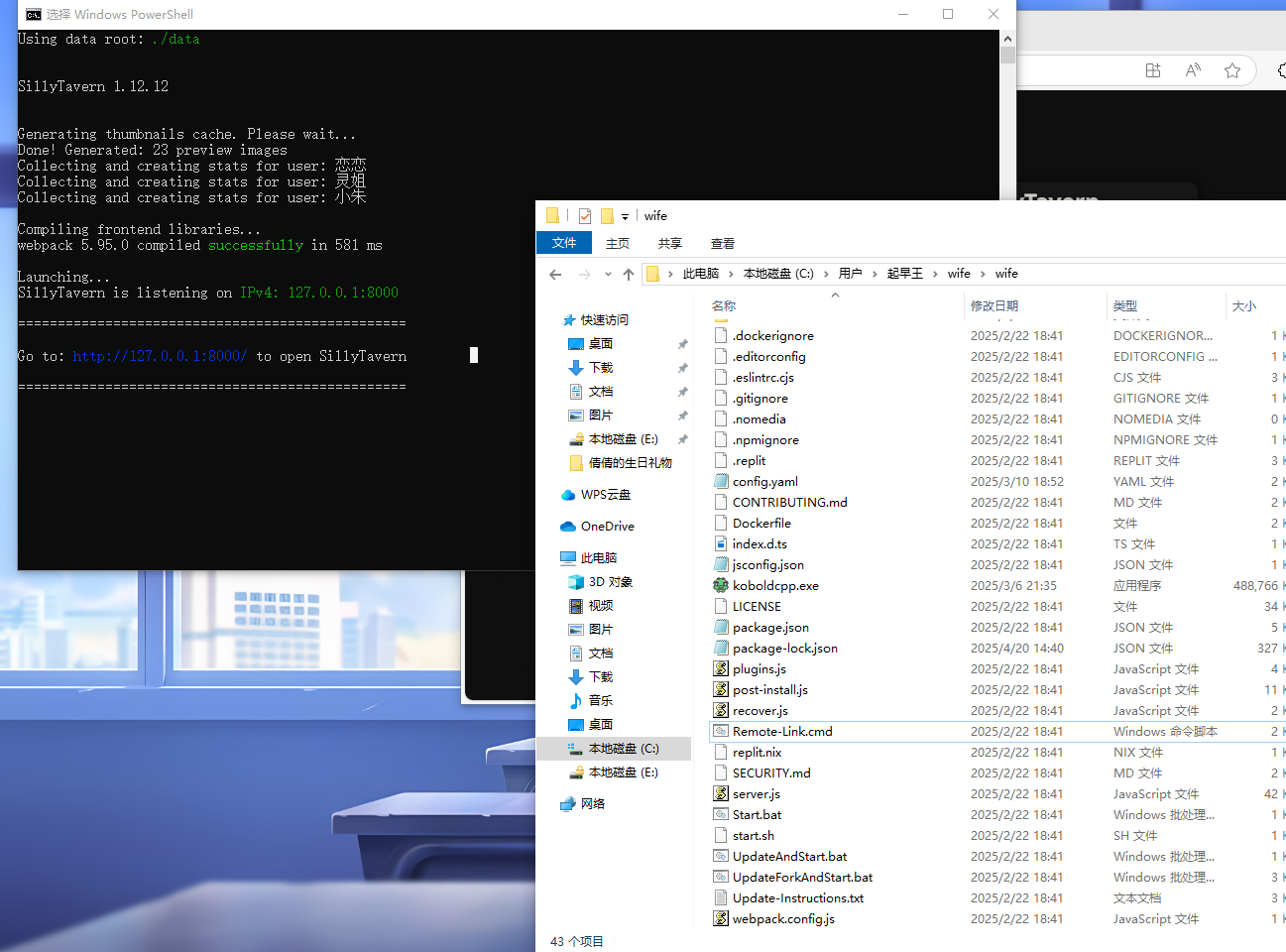Open the 文件 ribbon tab
Screen dimensions: 1286x952
pos(564,243)
